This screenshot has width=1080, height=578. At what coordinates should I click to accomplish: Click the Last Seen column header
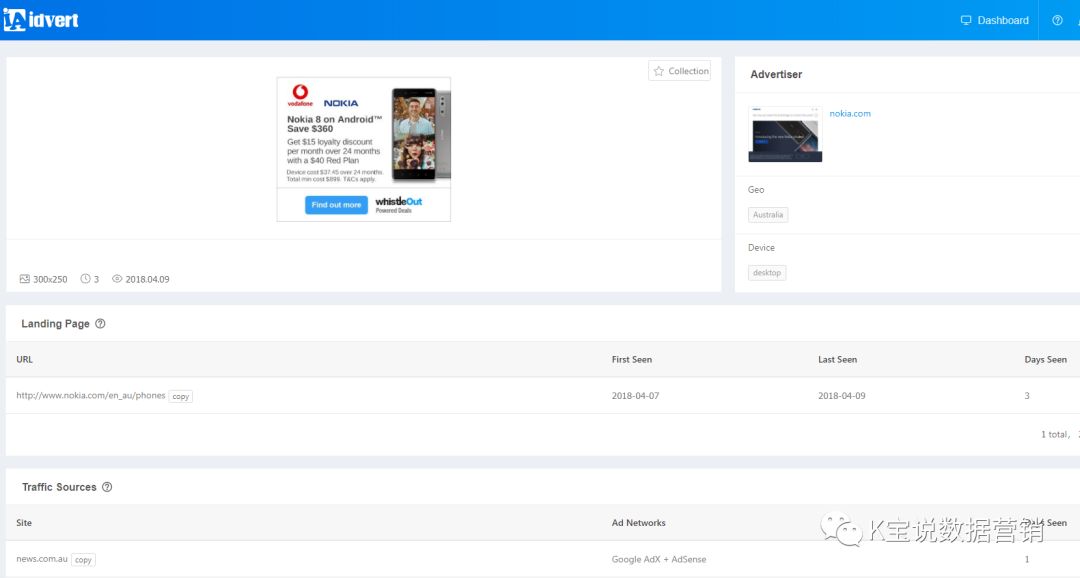(x=838, y=360)
